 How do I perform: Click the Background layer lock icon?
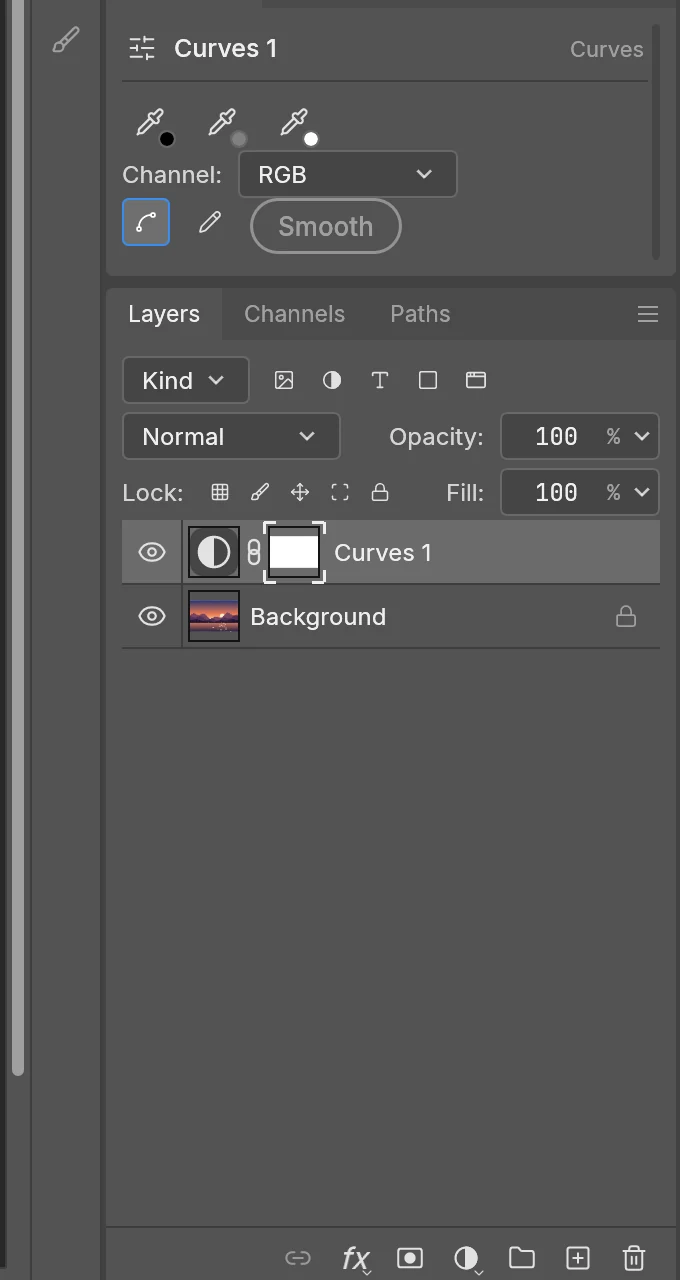626,616
